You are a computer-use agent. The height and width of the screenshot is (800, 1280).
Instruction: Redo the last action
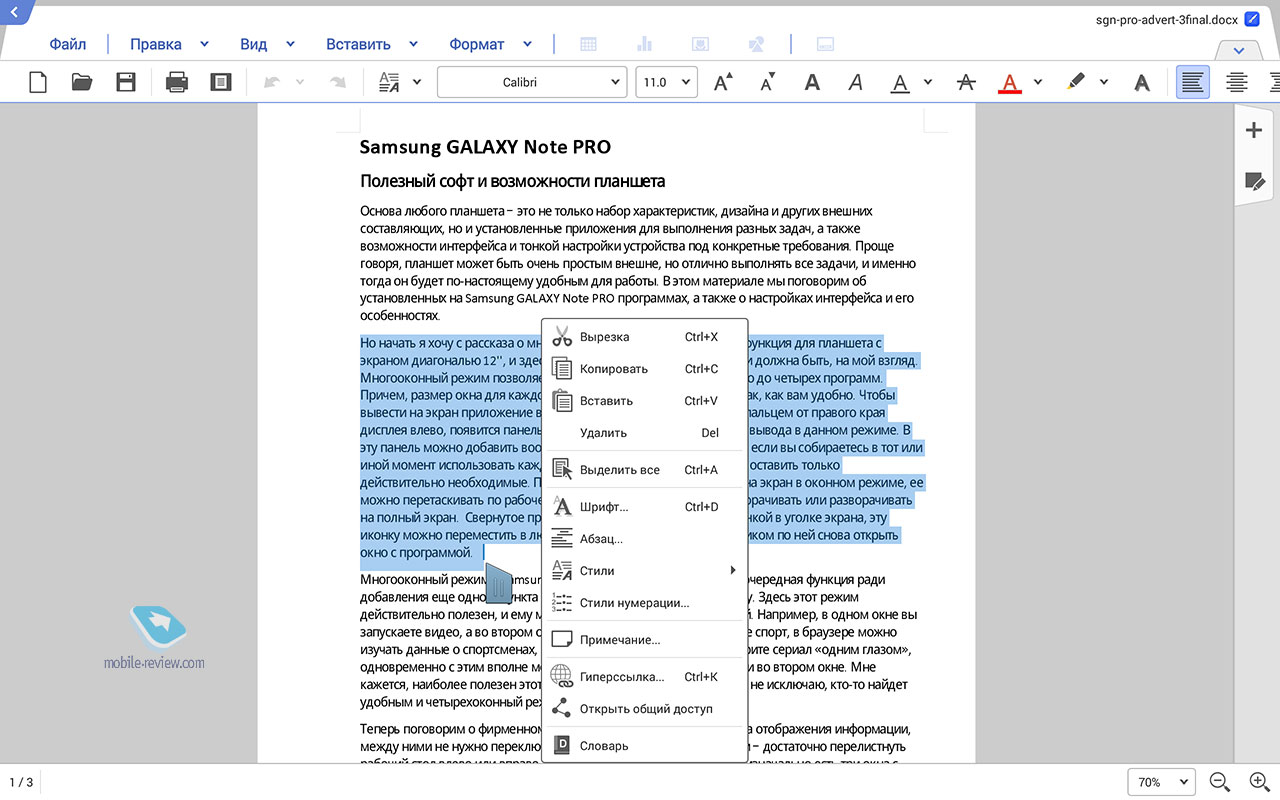coord(338,82)
